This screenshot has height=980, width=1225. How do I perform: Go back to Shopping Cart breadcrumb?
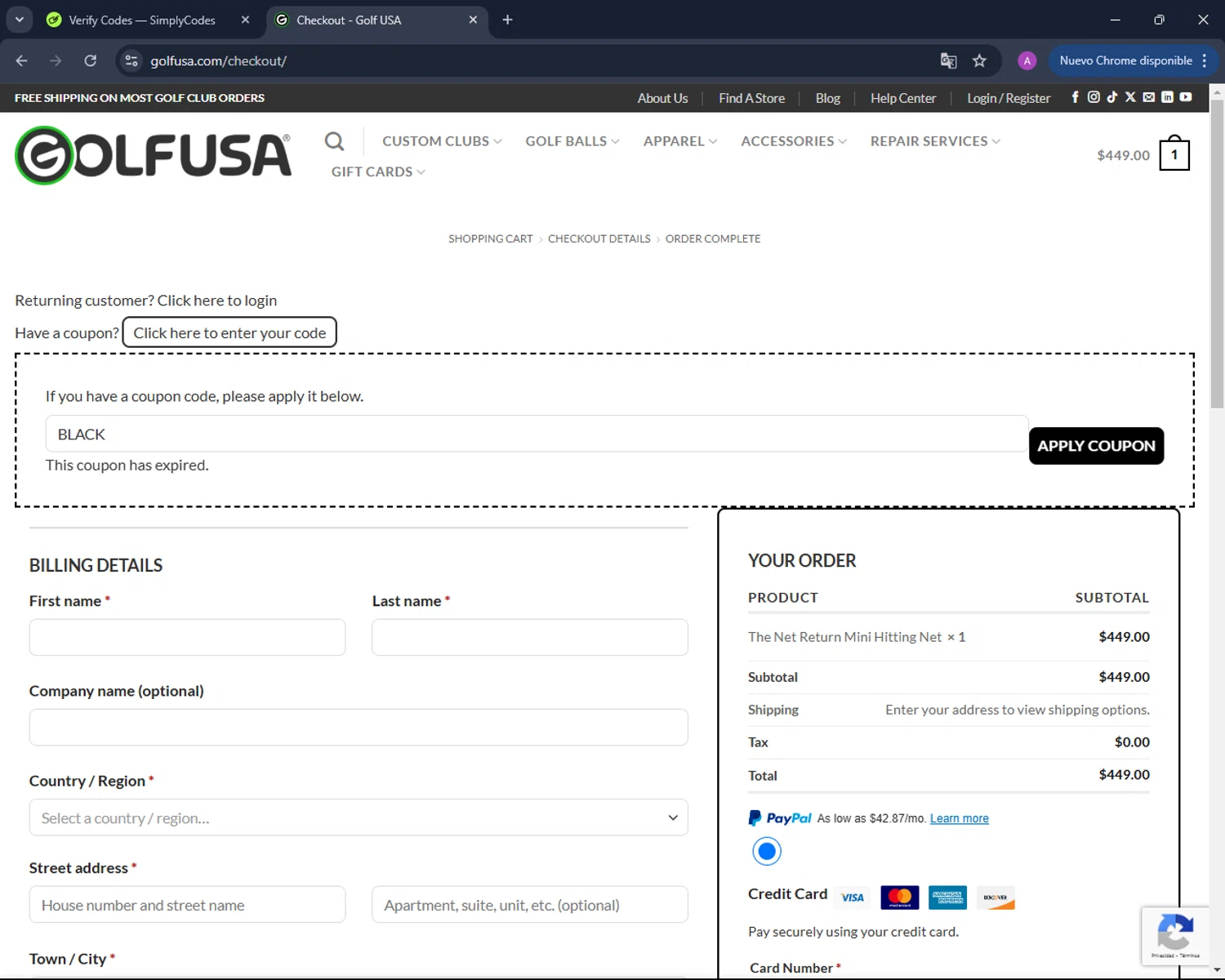(x=490, y=238)
